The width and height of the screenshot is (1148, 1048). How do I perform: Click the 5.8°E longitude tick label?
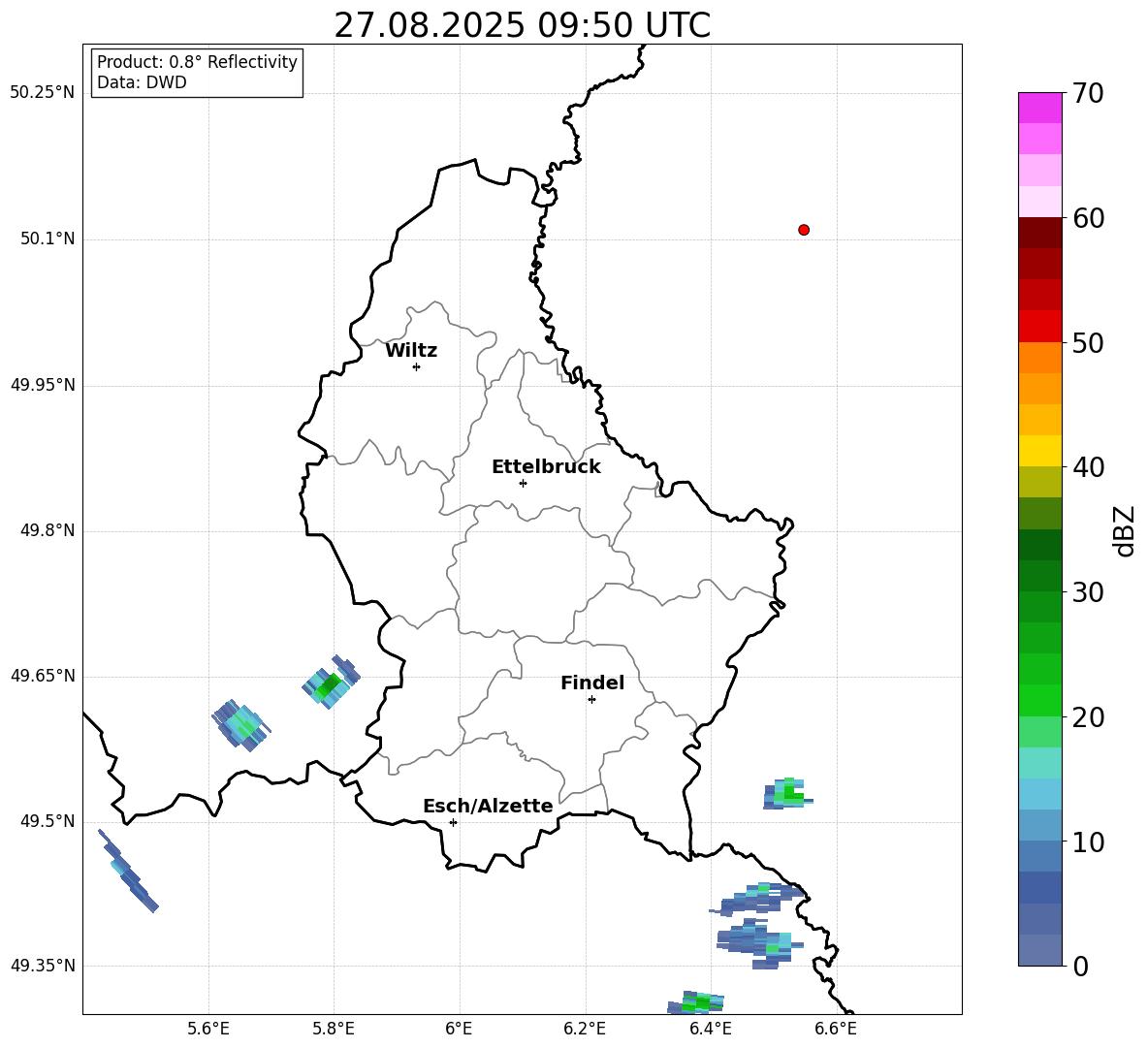pos(334,1029)
